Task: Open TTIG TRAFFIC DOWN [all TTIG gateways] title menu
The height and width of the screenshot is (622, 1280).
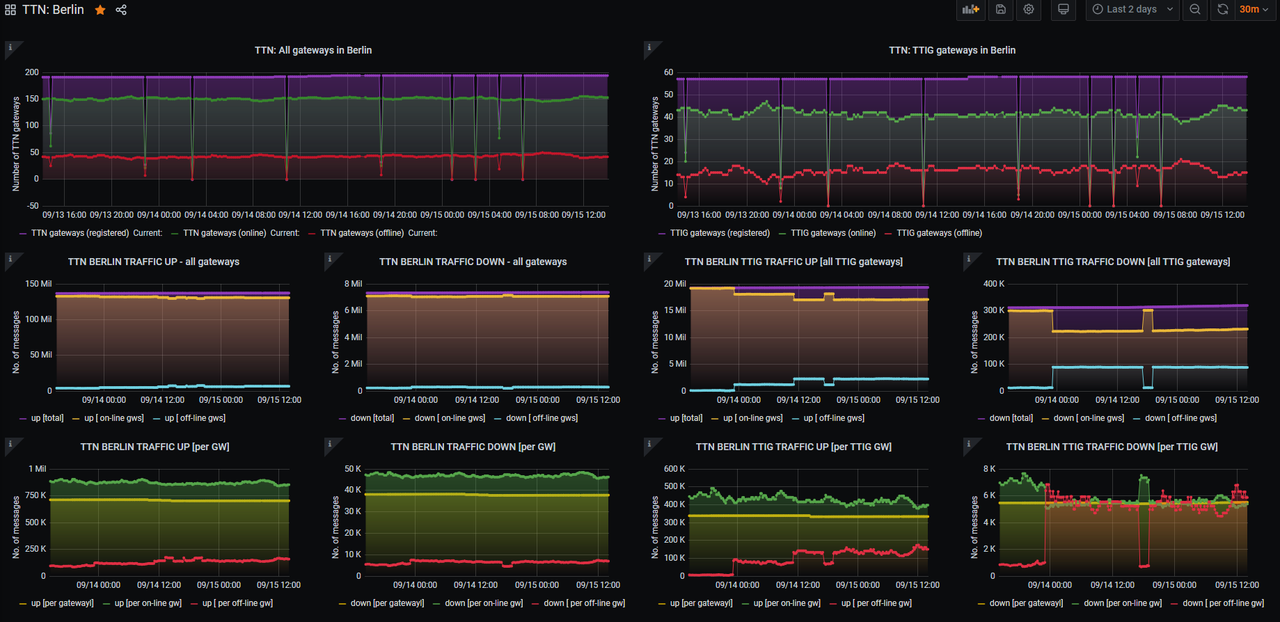Action: click(x=1113, y=262)
